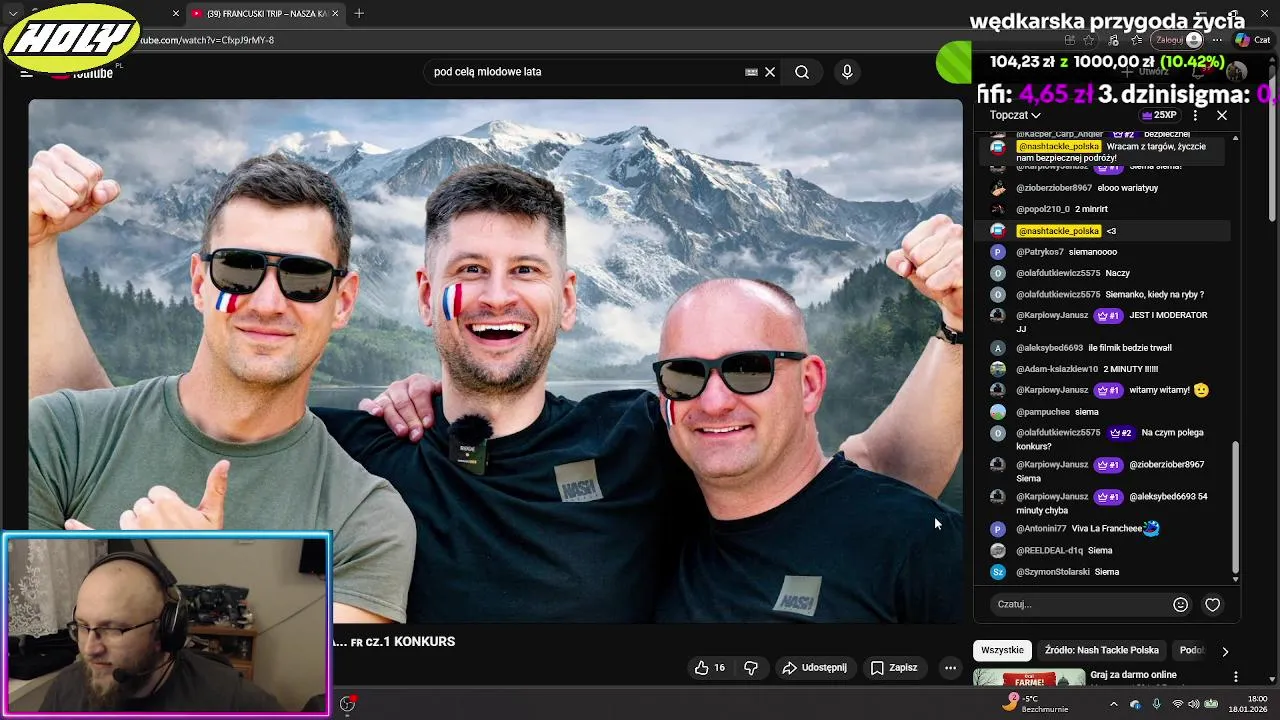Dislike the video with thumbs-down icon
Screen dimensions: 1280x720
pos(751,668)
